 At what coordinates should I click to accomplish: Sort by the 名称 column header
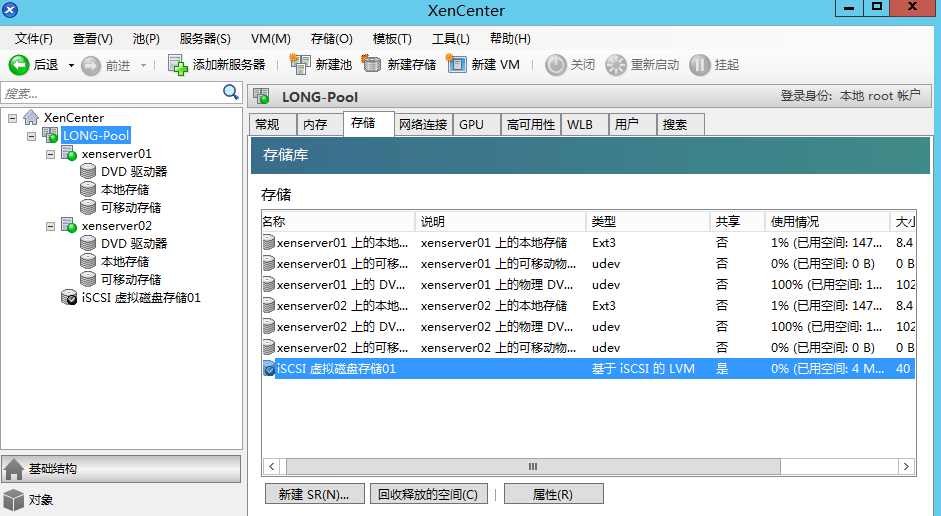pos(338,221)
